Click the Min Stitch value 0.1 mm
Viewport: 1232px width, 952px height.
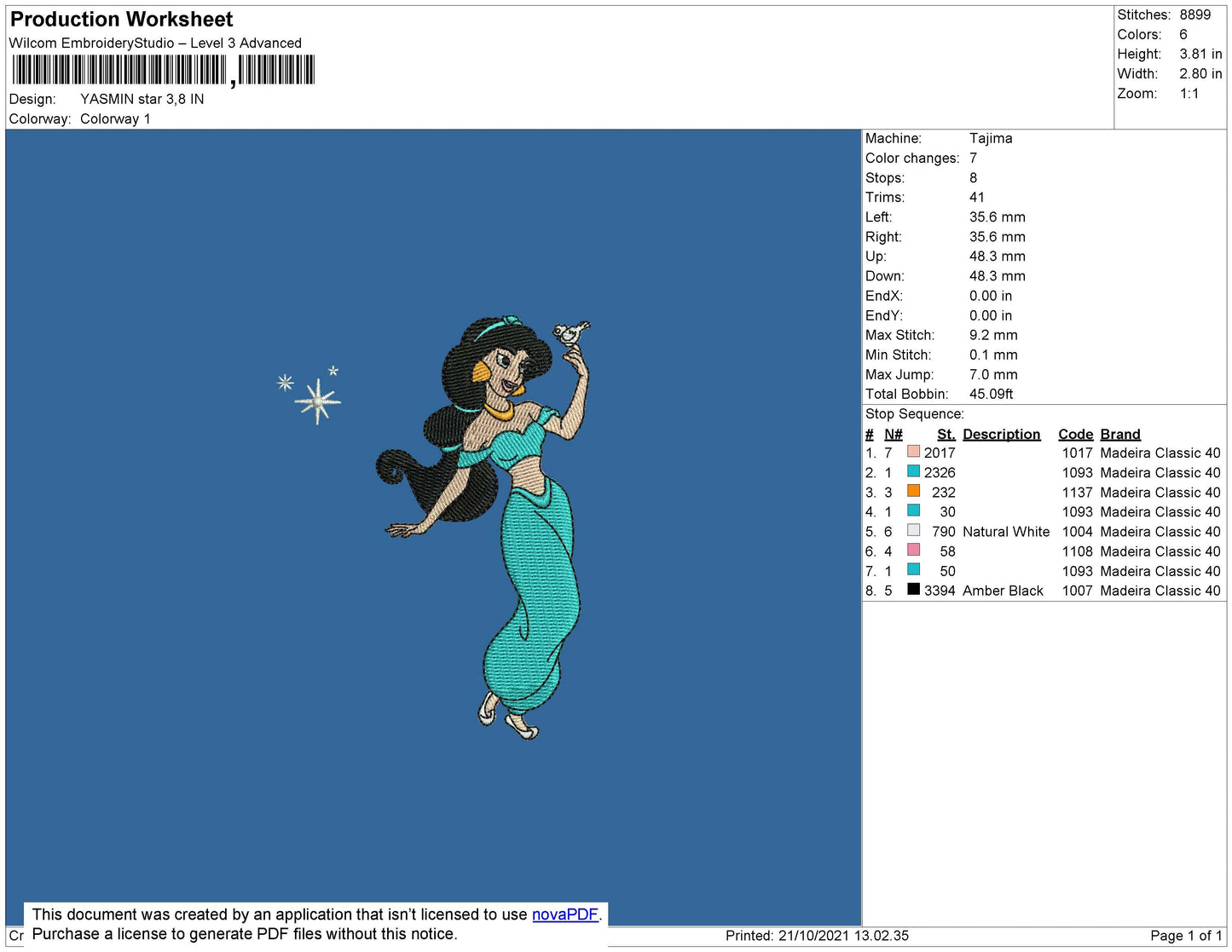tap(993, 355)
